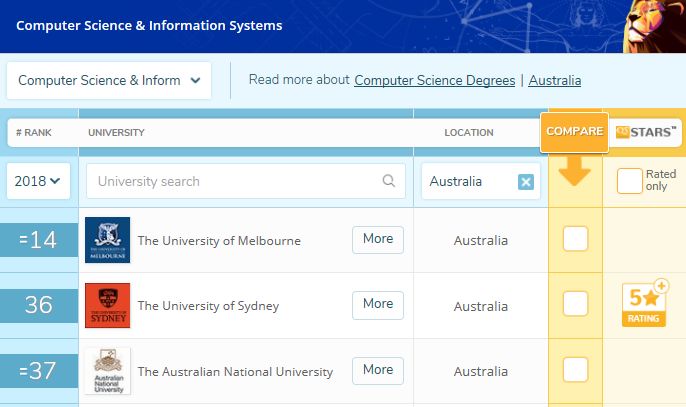Click the Computer Science & Information Systems heading

(149, 25)
